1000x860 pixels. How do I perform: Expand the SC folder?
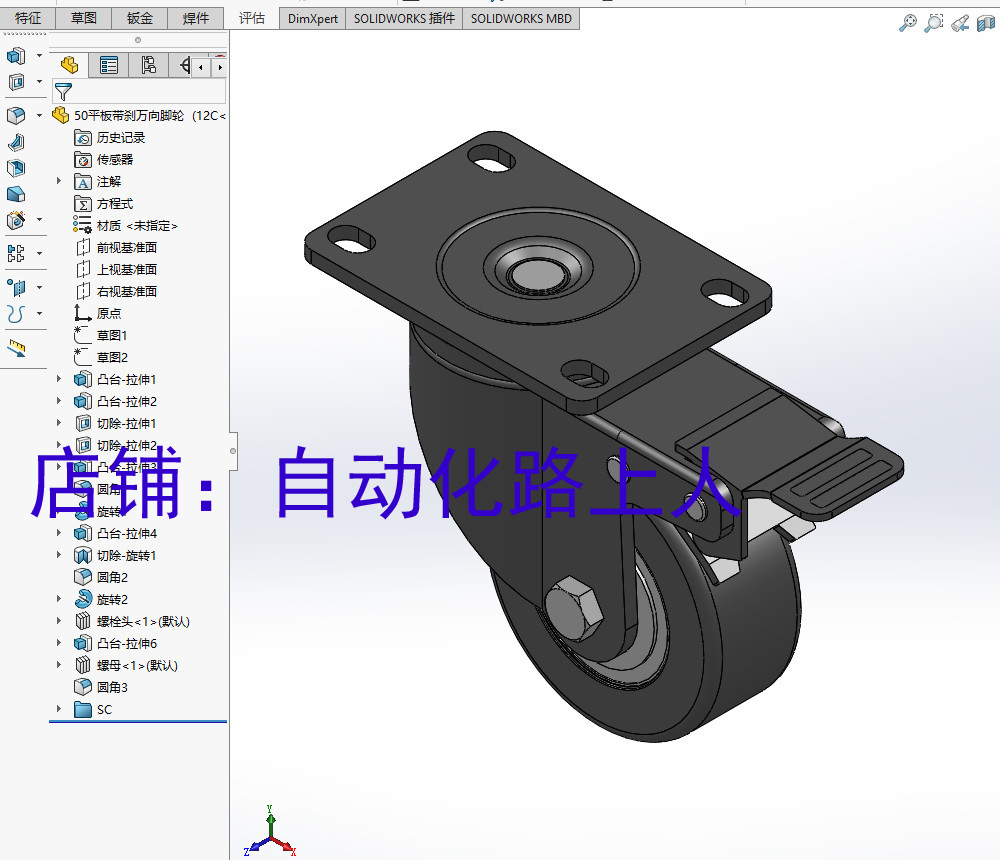[59, 709]
